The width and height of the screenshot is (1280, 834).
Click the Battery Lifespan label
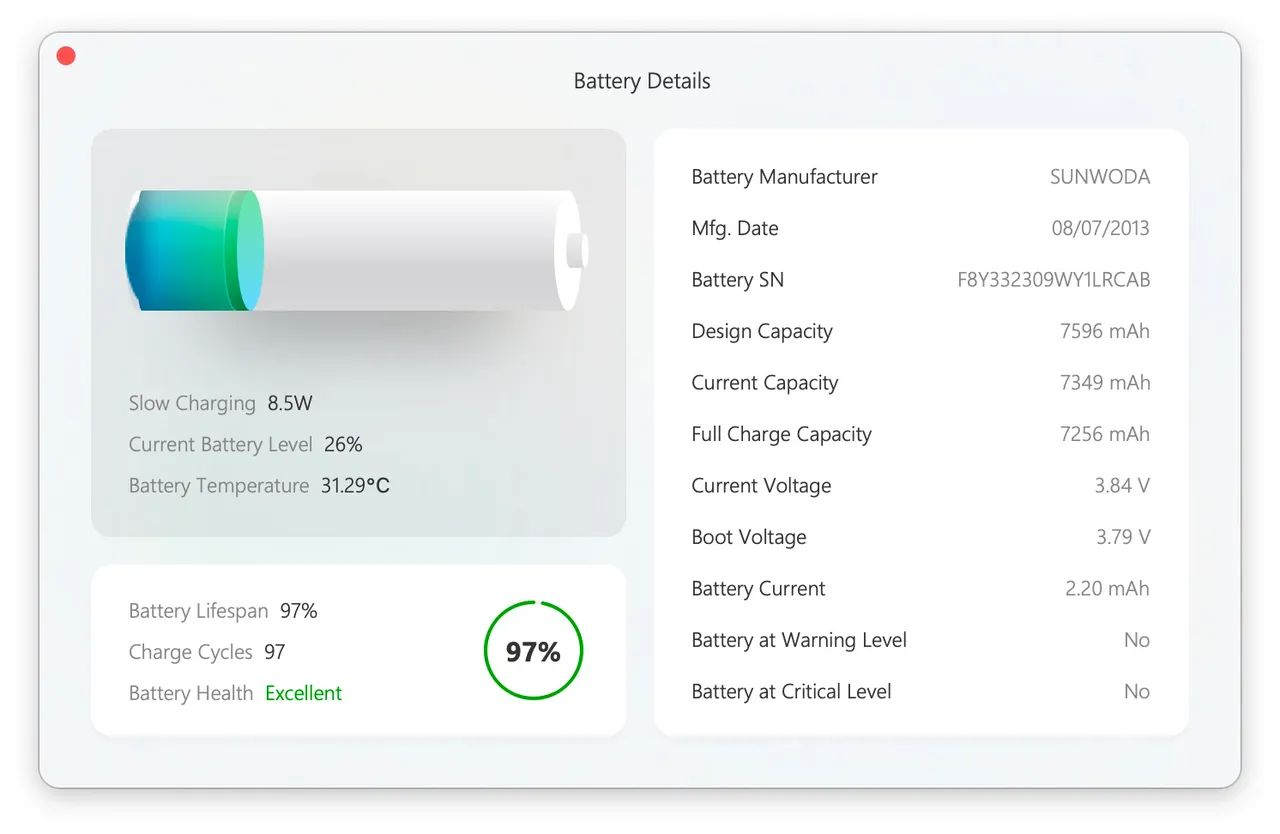[198, 610]
